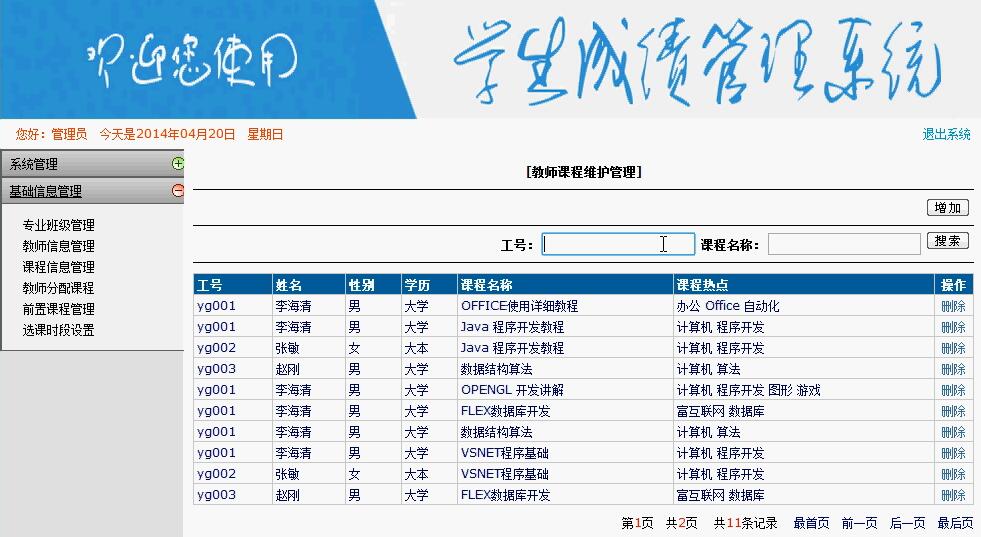The width and height of the screenshot is (981, 537).
Task: Click the 增加 button
Action: [x=947, y=208]
